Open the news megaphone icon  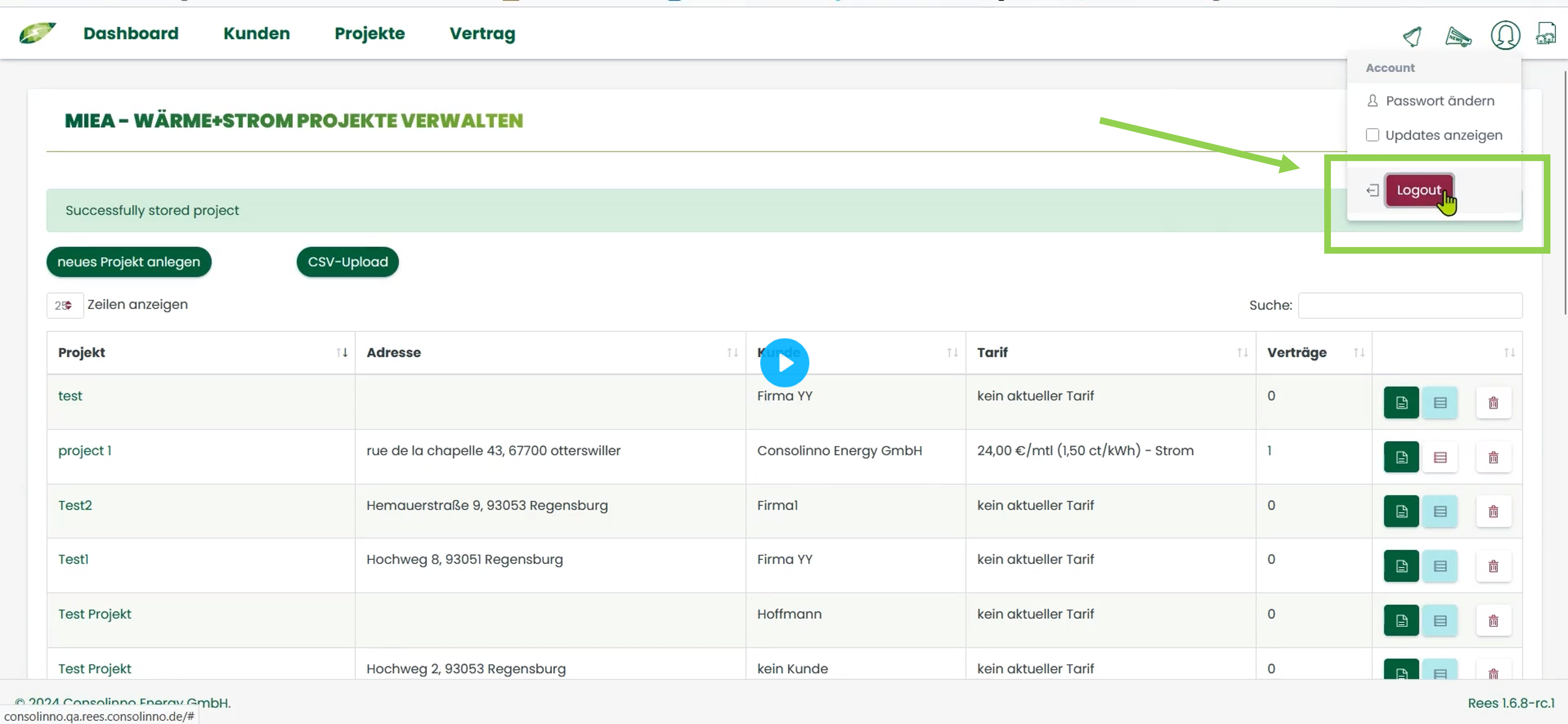click(x=1458, y=37)
